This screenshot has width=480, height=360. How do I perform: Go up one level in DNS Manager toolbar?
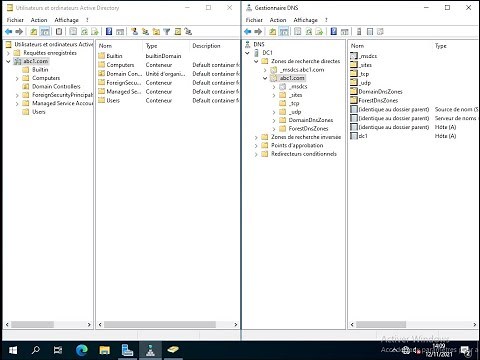[x=273, y=32]
